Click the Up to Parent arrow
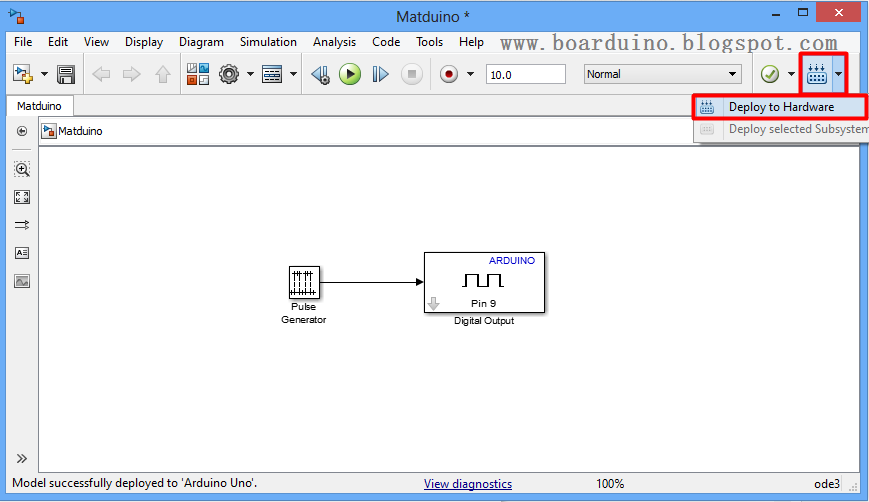The image size is (869, 502). pyautogui.click(x=162, y=74)
